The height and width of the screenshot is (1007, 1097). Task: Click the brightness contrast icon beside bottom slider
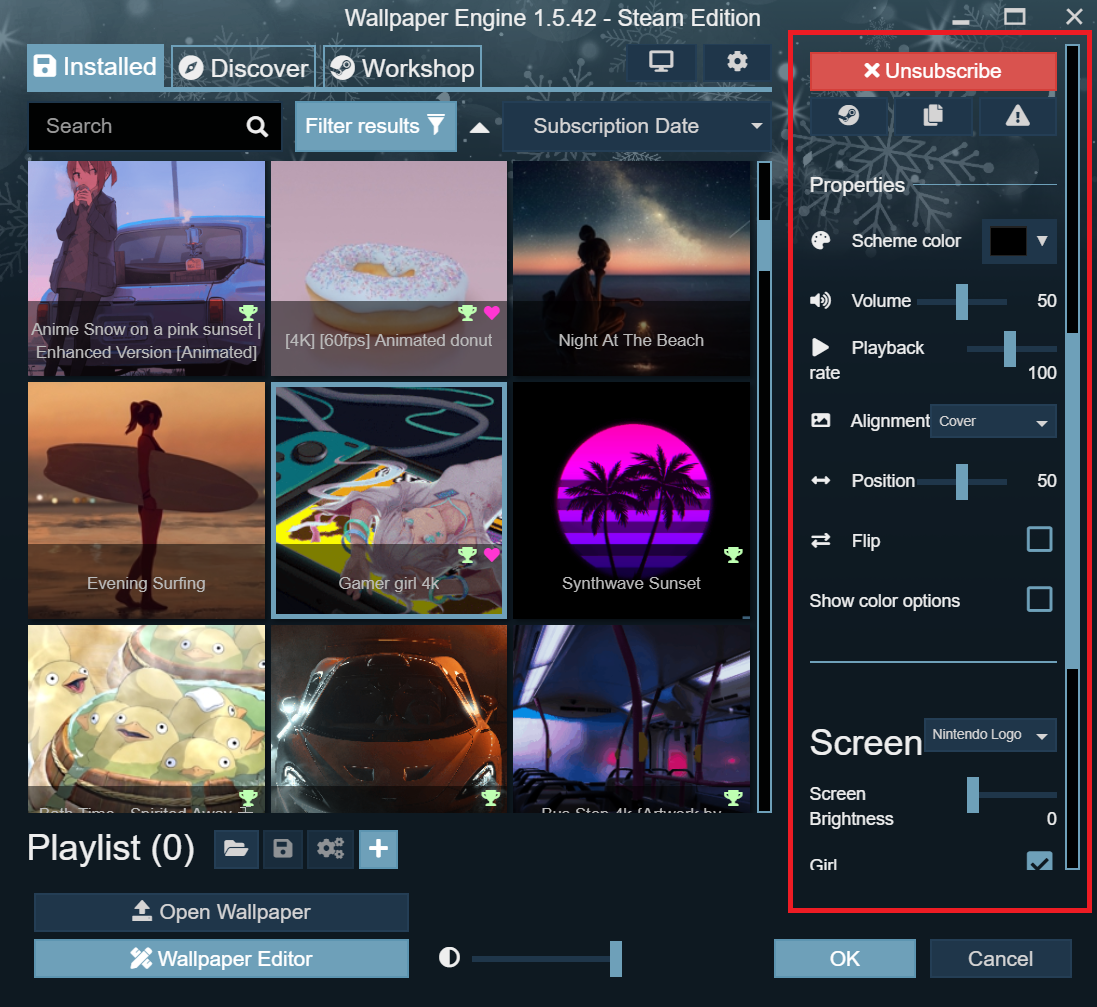tap(449, 957)
